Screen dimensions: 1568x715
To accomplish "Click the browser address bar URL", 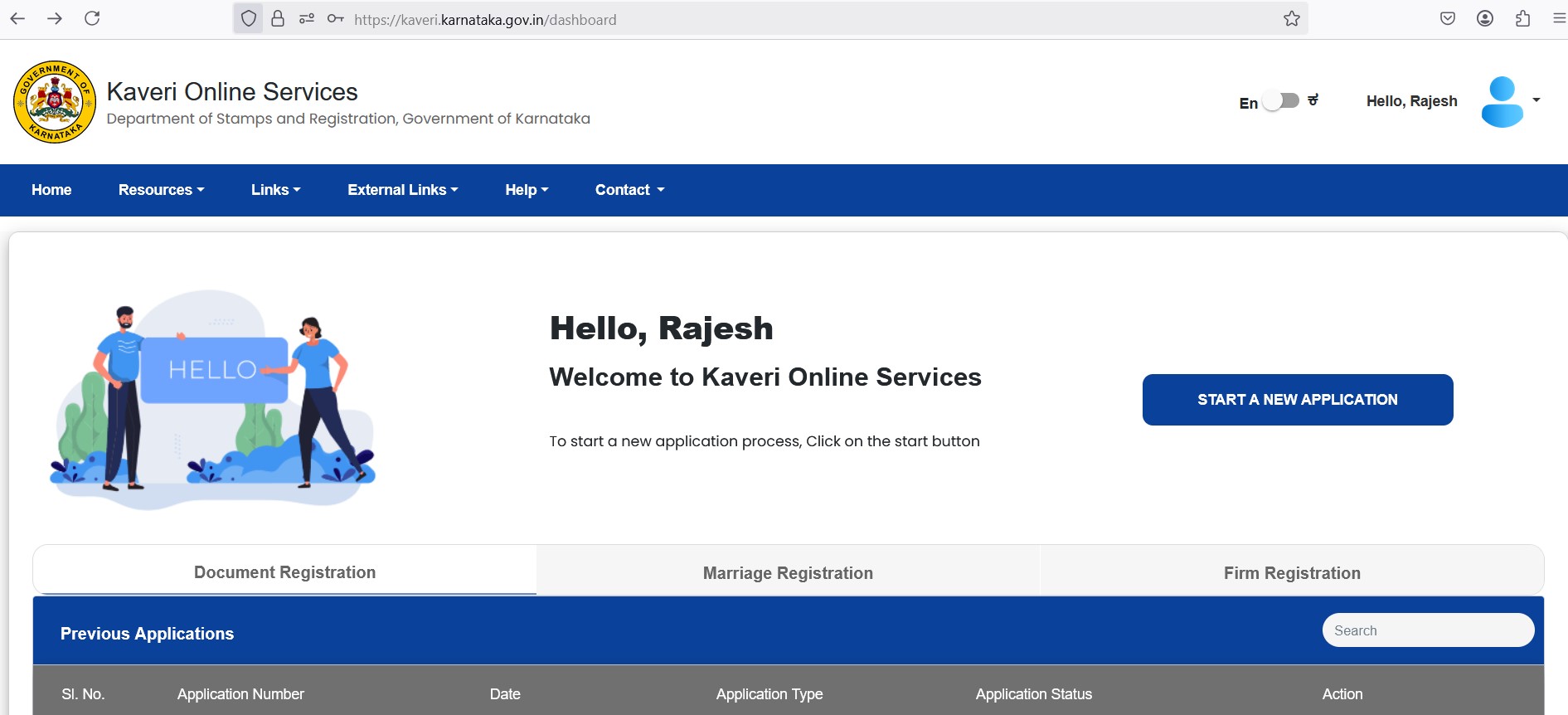I will (485, 19).
